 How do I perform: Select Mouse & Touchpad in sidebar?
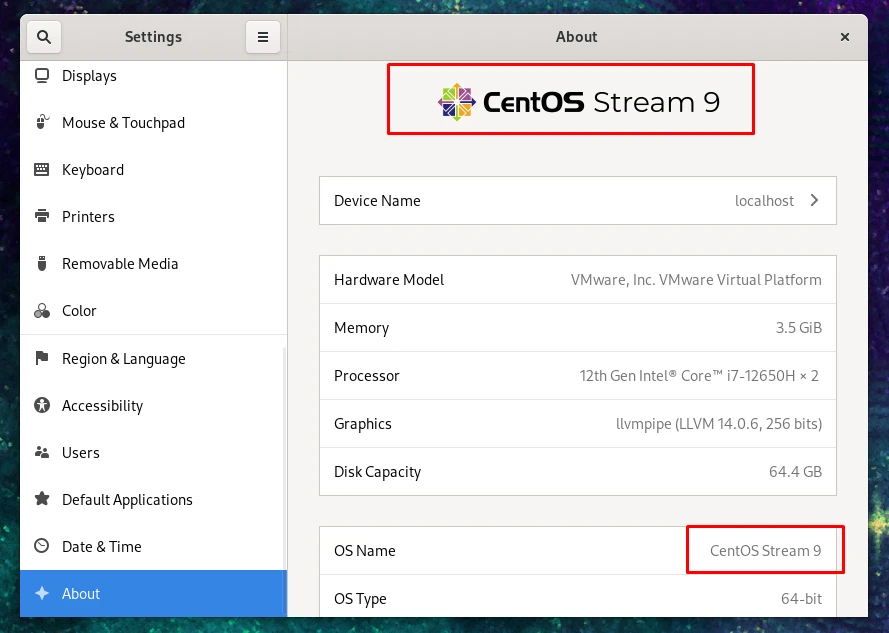point(153,123)
